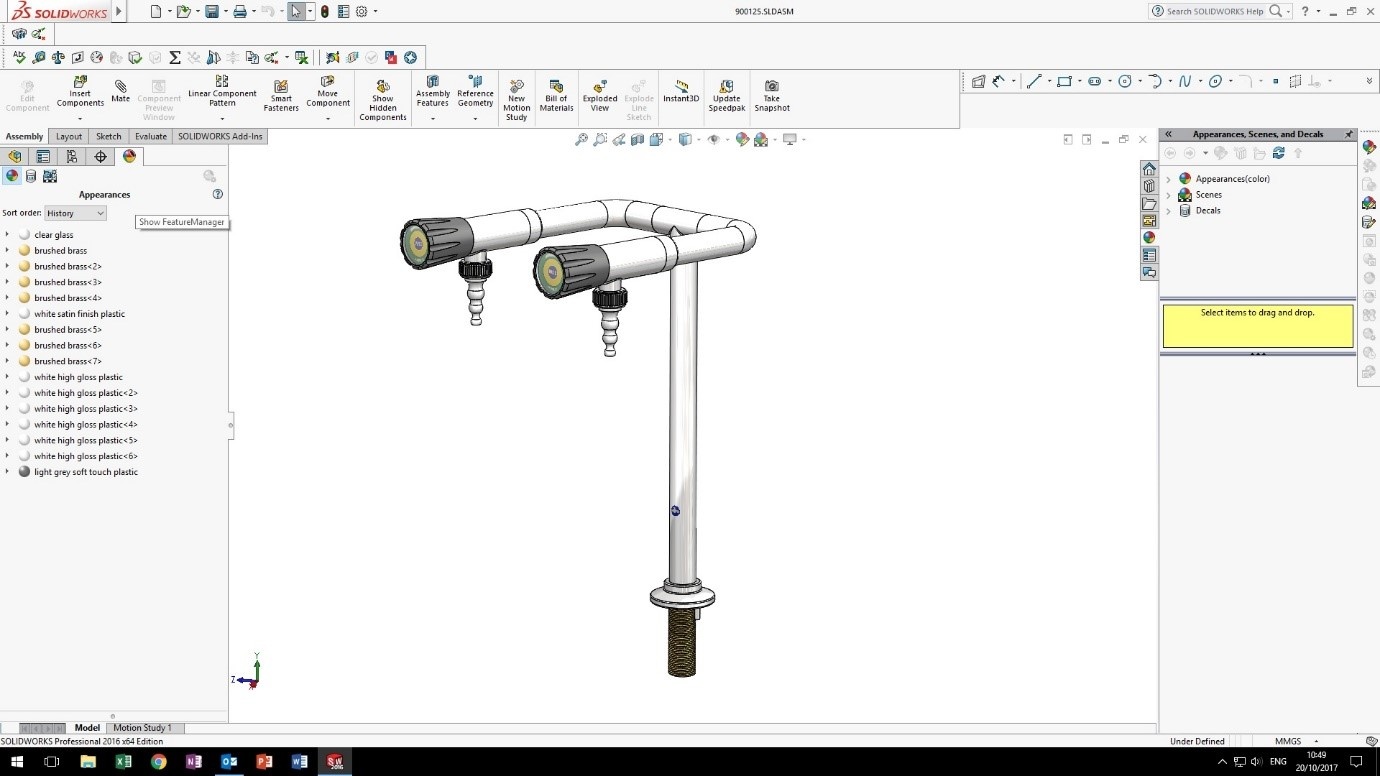The image size is (1380, 776).
Task: Open the Options gear icon
Action: click(361, 11)
